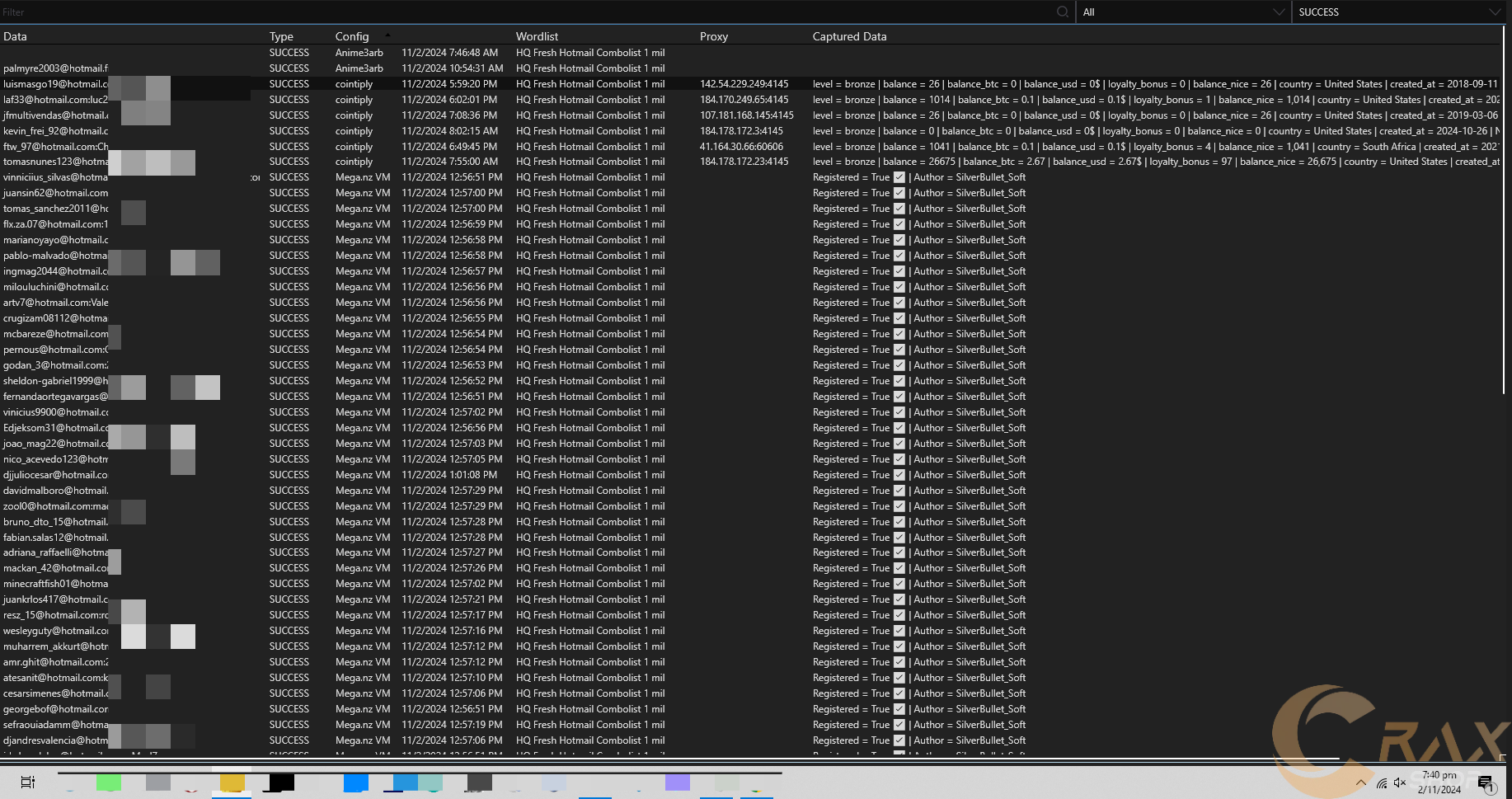Sort by the Config column header
The image size is (1512, 799).
352,36
